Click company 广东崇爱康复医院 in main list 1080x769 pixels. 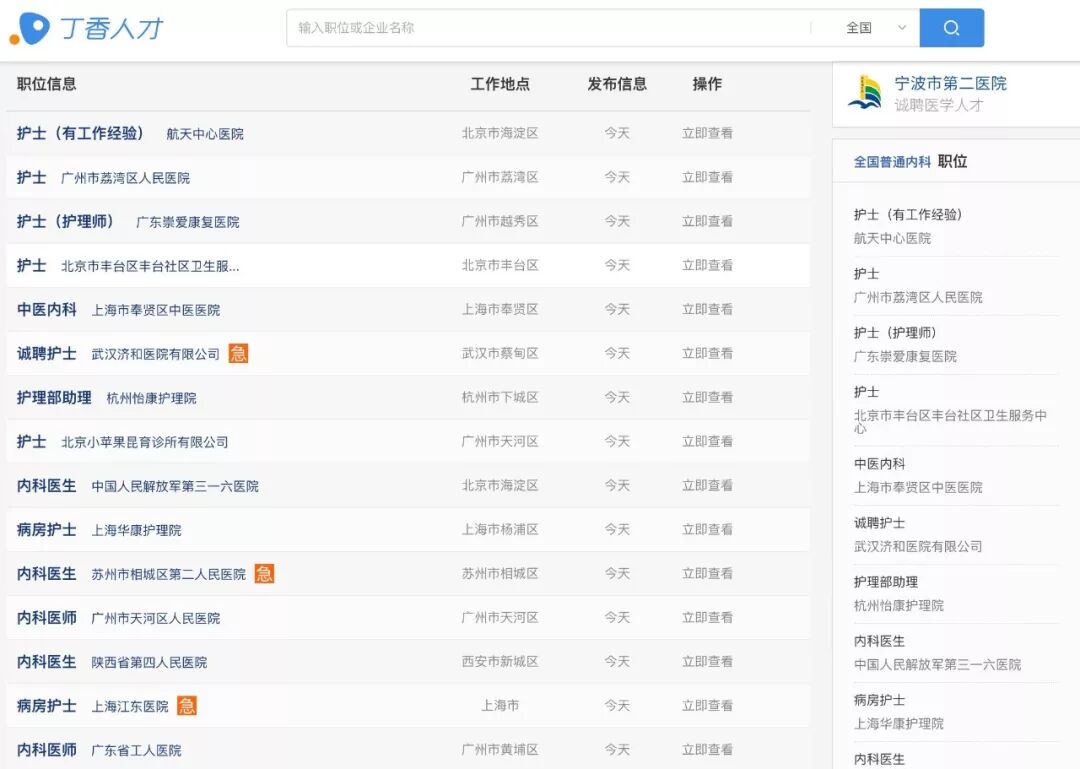click(x=187, y=222)
